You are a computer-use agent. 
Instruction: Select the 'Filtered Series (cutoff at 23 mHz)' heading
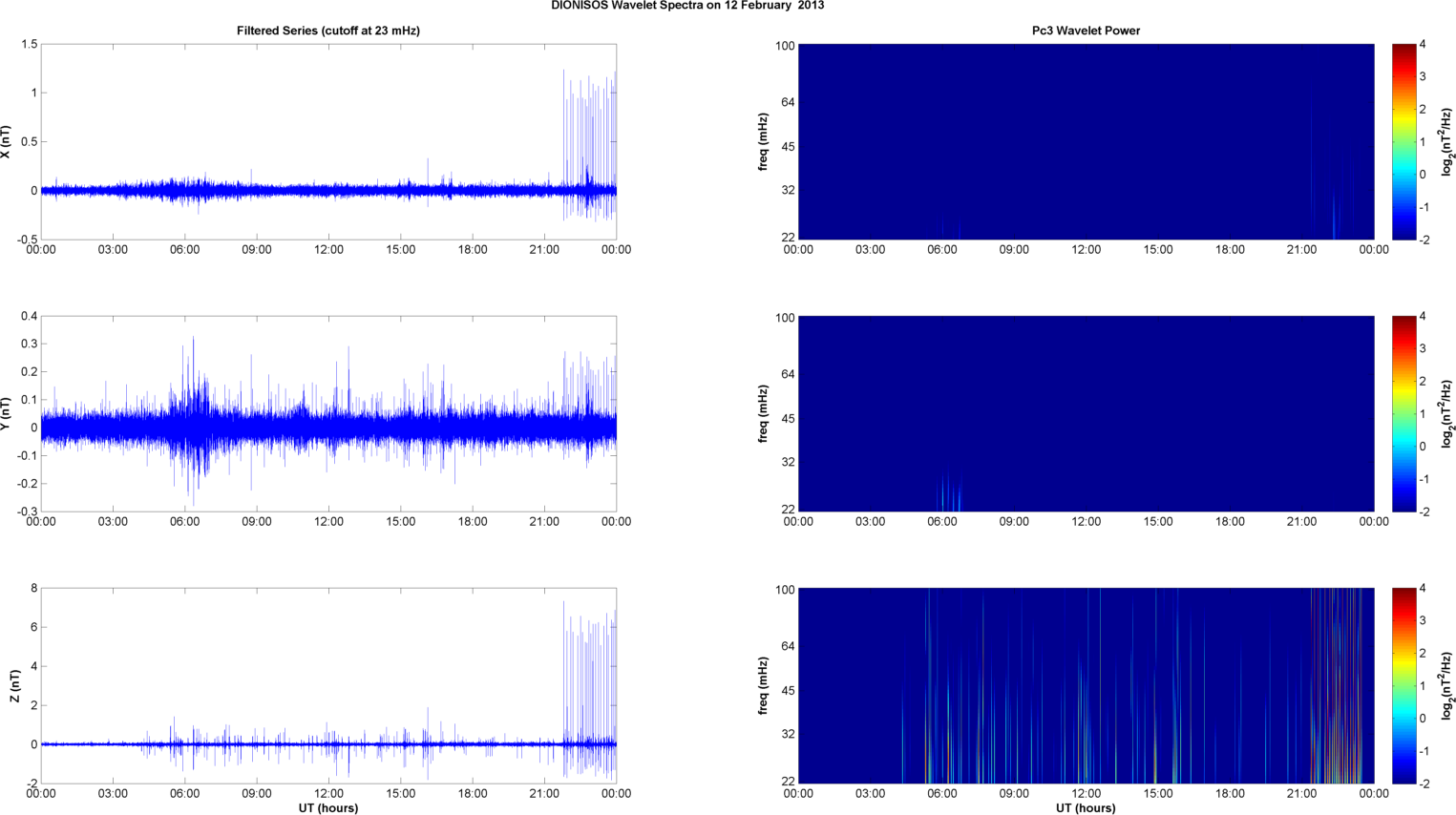[x=328, y=31]
